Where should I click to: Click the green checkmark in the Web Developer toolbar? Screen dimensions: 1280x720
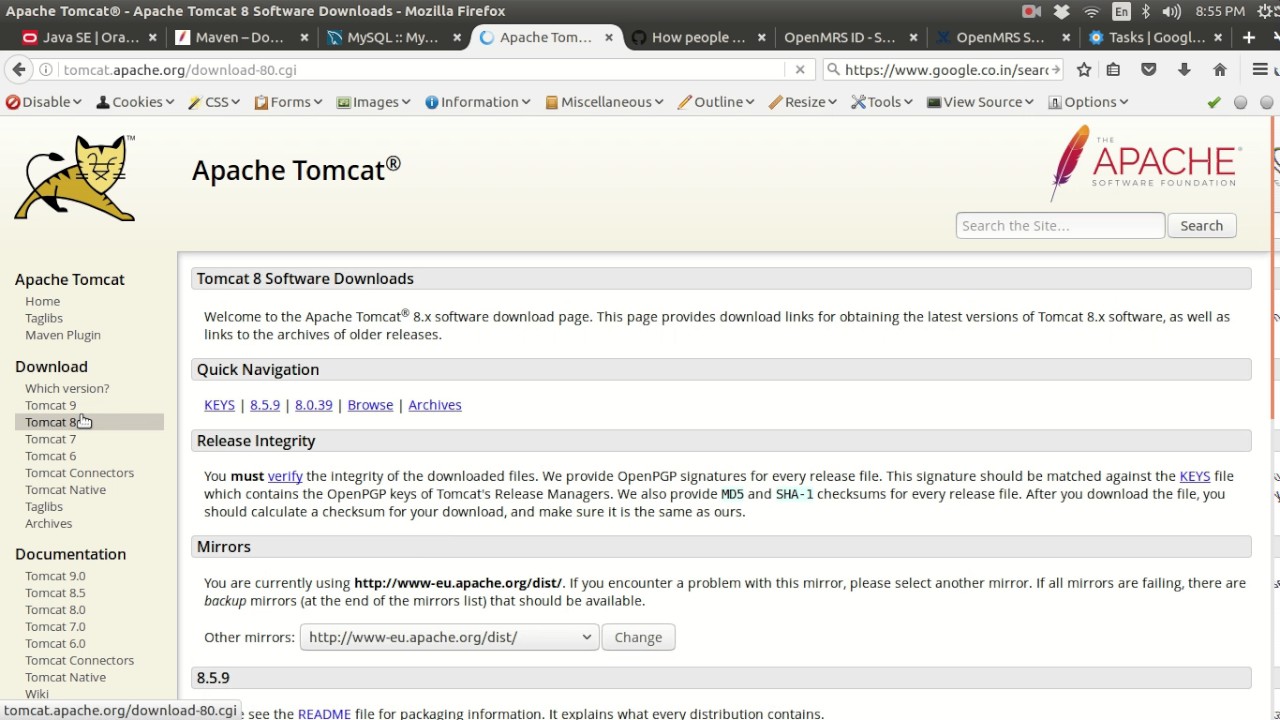pos(1214,102)
